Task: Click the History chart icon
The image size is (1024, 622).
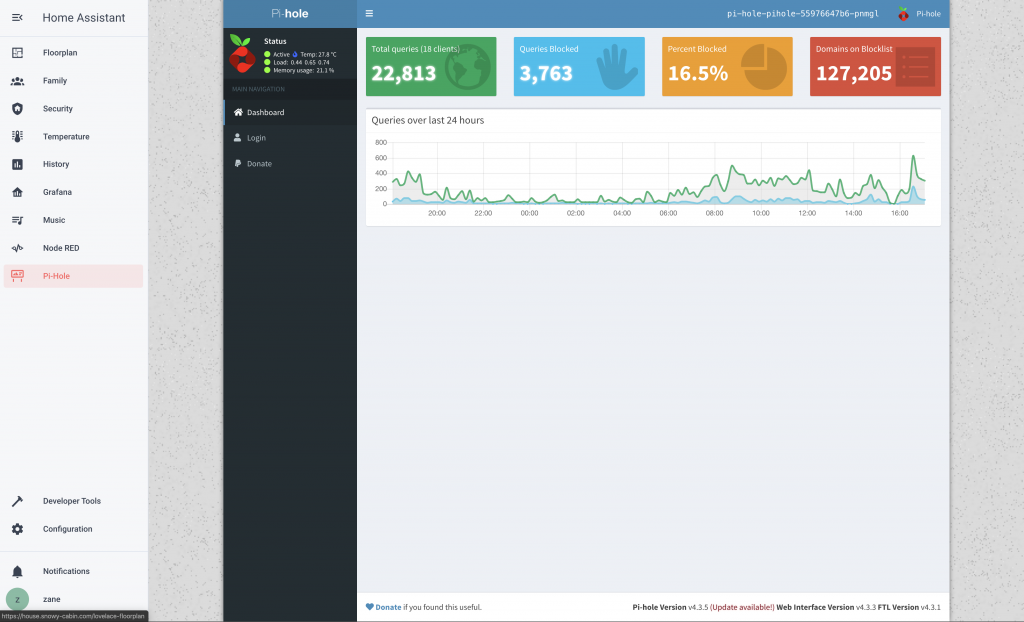Action: point(18,165)
